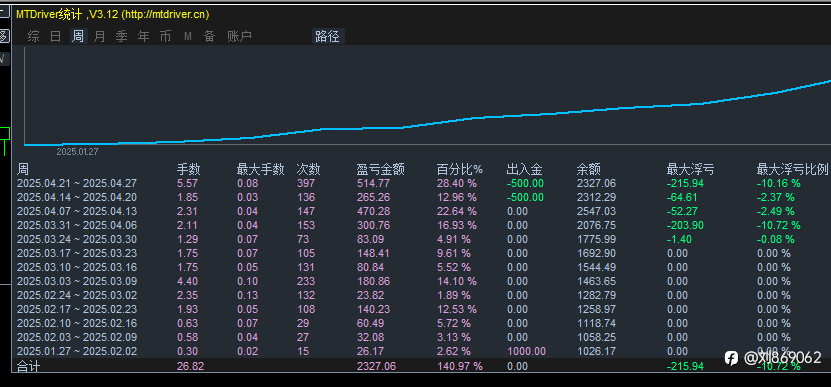
Task: Click the 盈亏金额 column header
Action: click(x=381, y=170)
